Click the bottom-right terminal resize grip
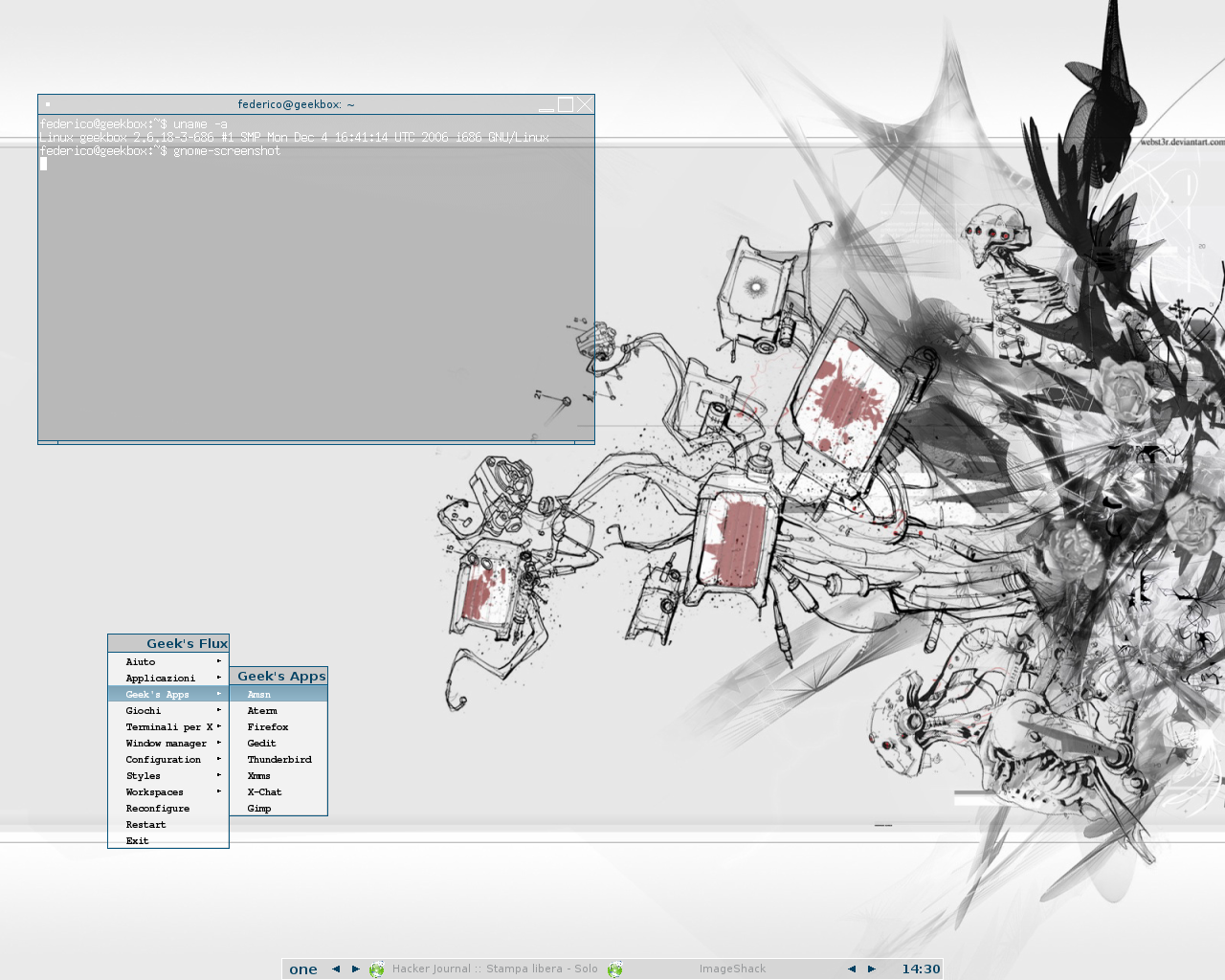Viewport: 1225px width, 980px height. (x=585, y=442)
